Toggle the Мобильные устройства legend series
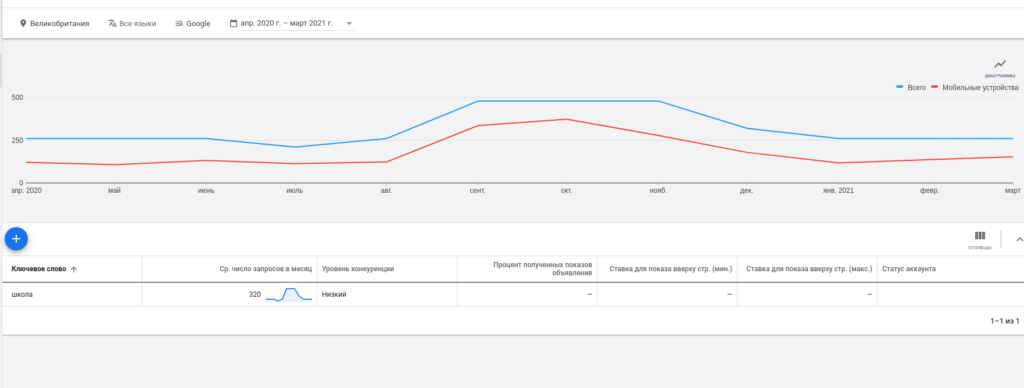 974,88
